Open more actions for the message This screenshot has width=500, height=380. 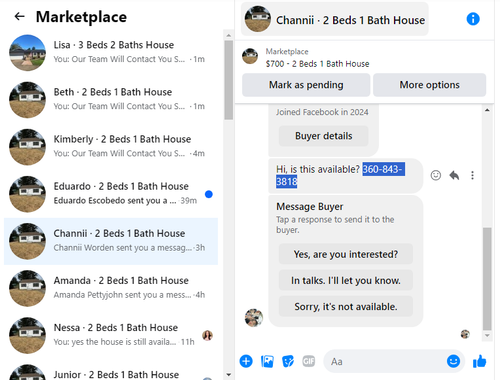[x=472, y=175]
